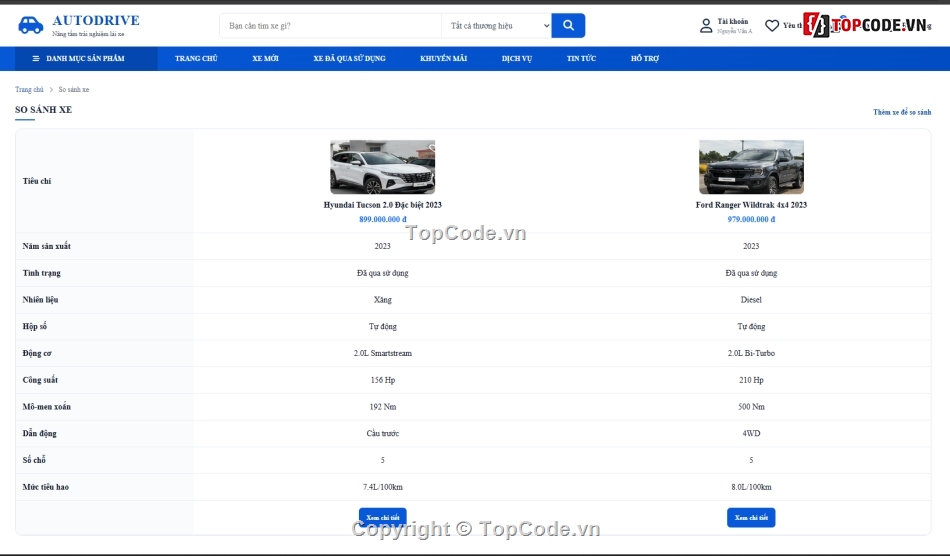Click the 'Động cơ' row label

point(37,353)
